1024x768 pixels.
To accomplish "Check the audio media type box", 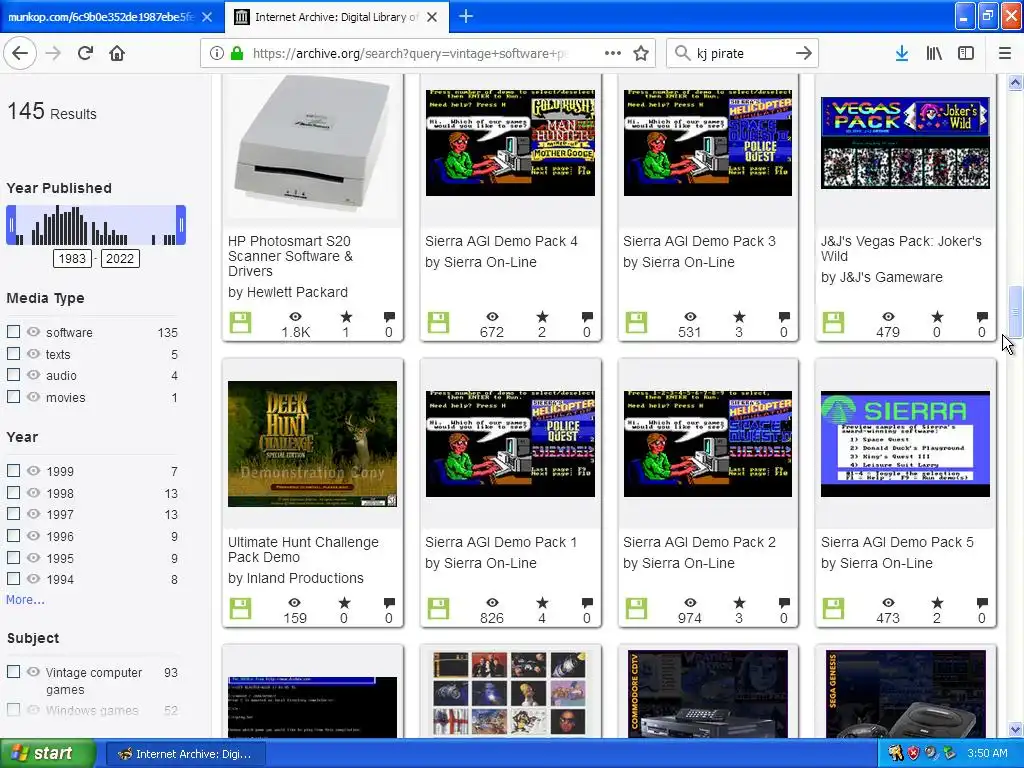I will click(x=13, y=375).
